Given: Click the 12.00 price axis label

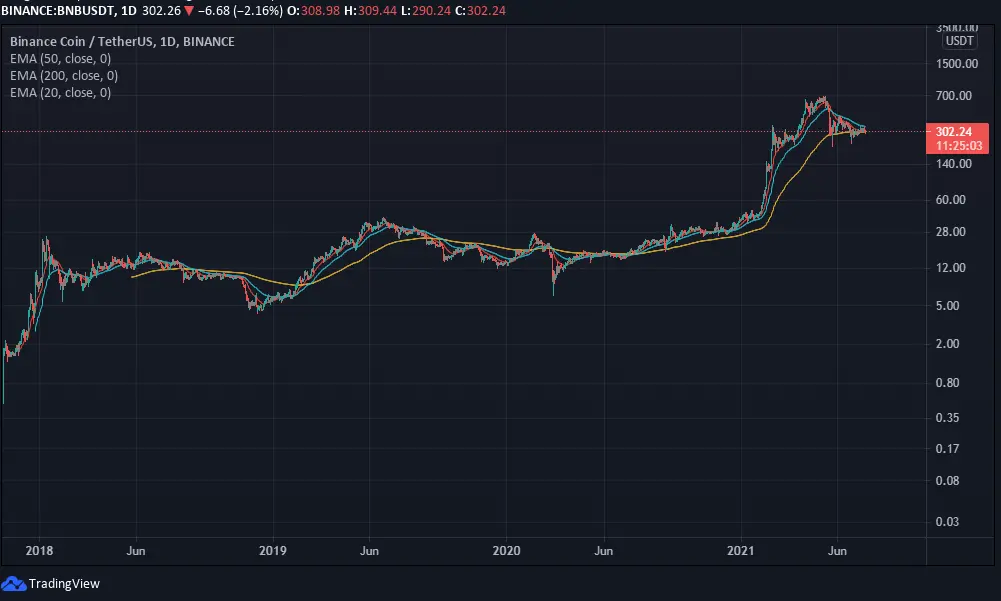Looking at the screenshot, I should 951,268.
